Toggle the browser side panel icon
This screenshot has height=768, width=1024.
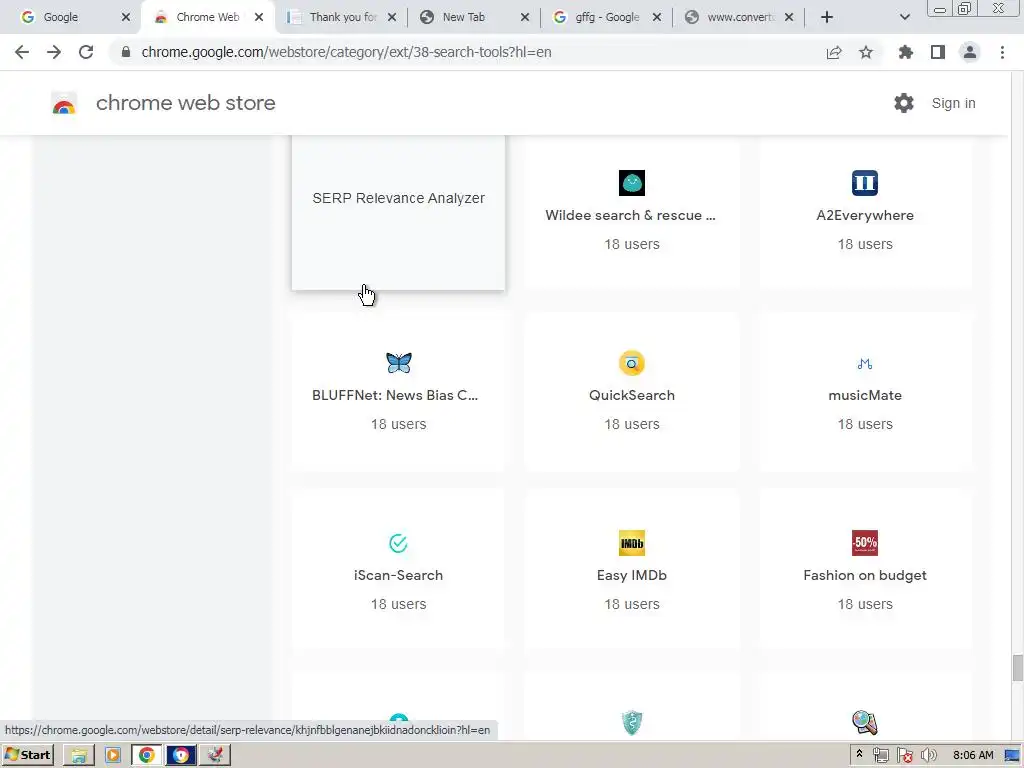pyautogui.click(x=938, y=52)
